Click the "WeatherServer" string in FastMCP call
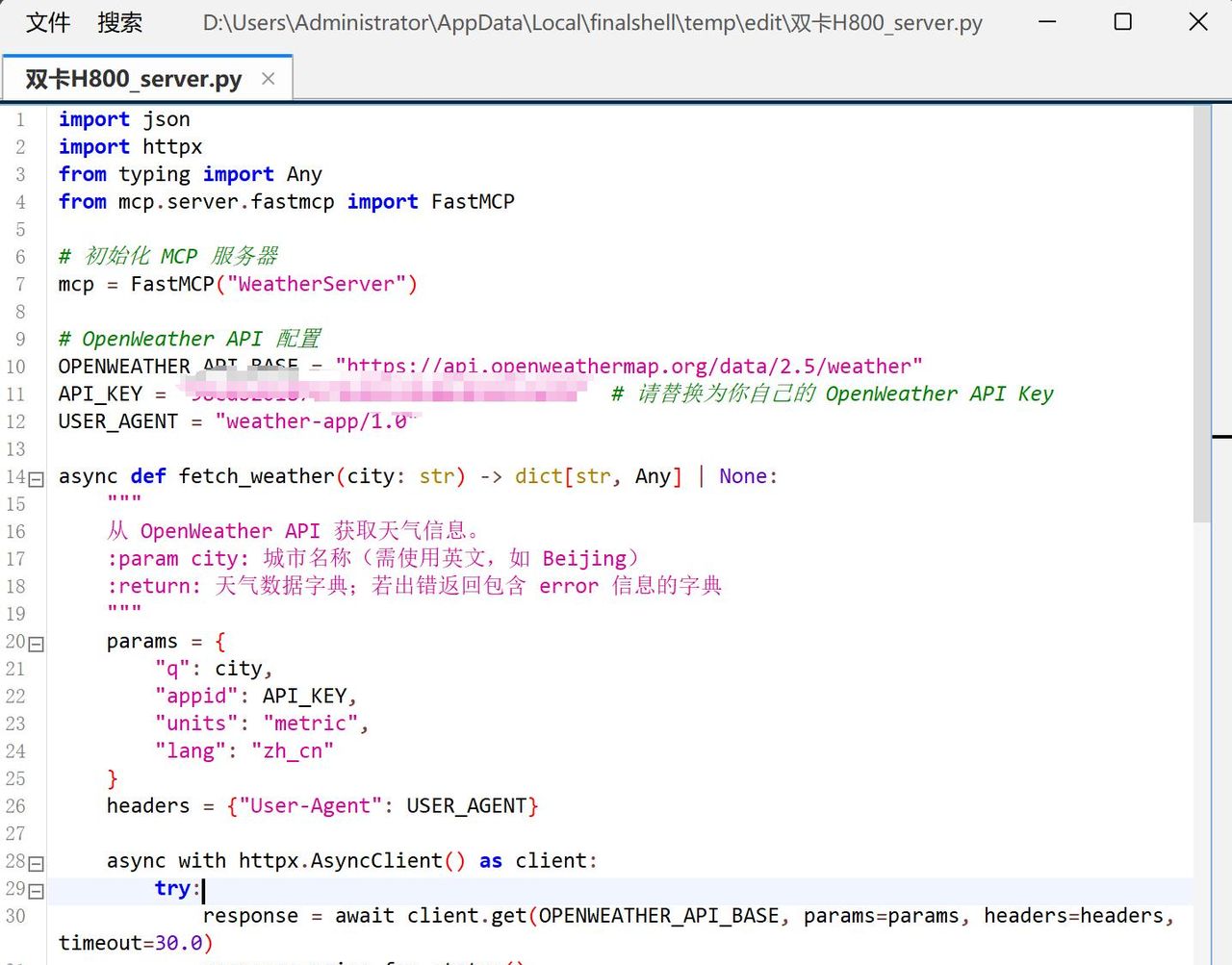The image size is (1232, 965). pos(316,285)
